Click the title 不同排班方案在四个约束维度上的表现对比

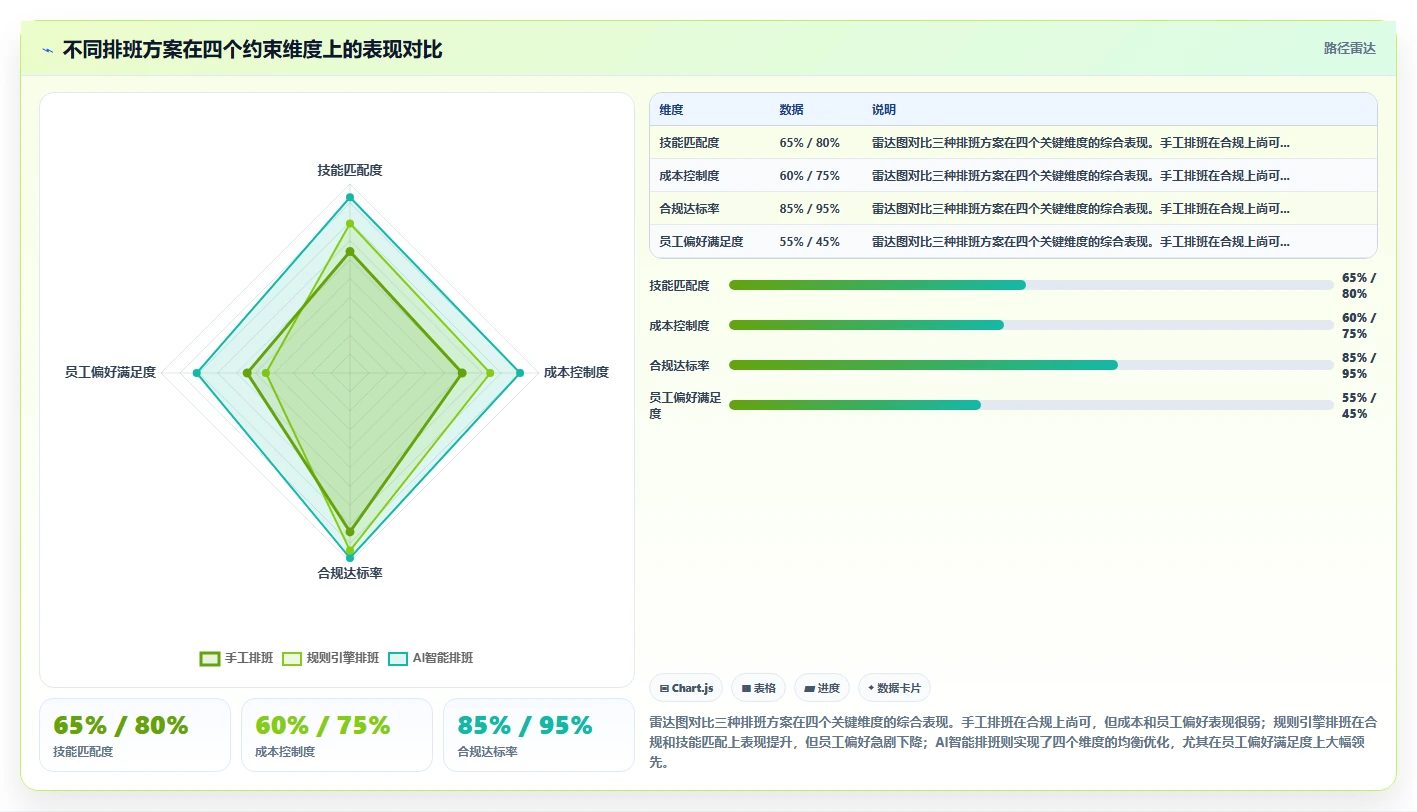252,50
